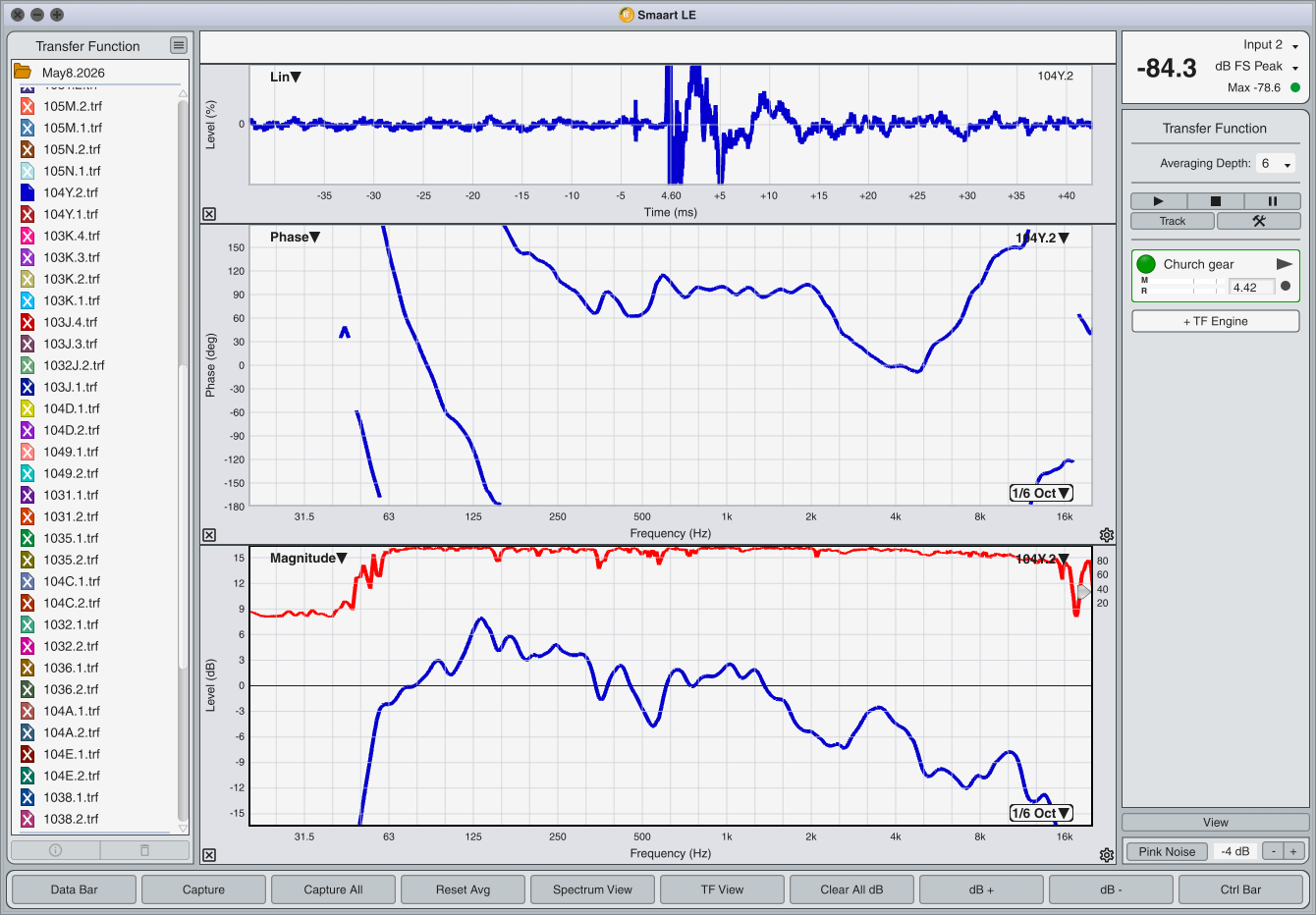
Task: Open Magnitude plot settings gear
Action: coord(1107,855)
